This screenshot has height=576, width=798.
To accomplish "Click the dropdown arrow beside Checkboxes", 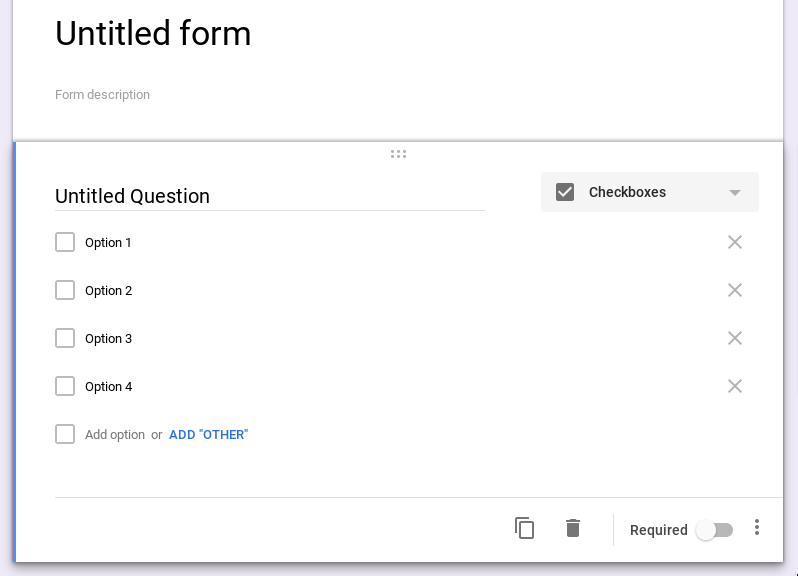I will [735, 193].
